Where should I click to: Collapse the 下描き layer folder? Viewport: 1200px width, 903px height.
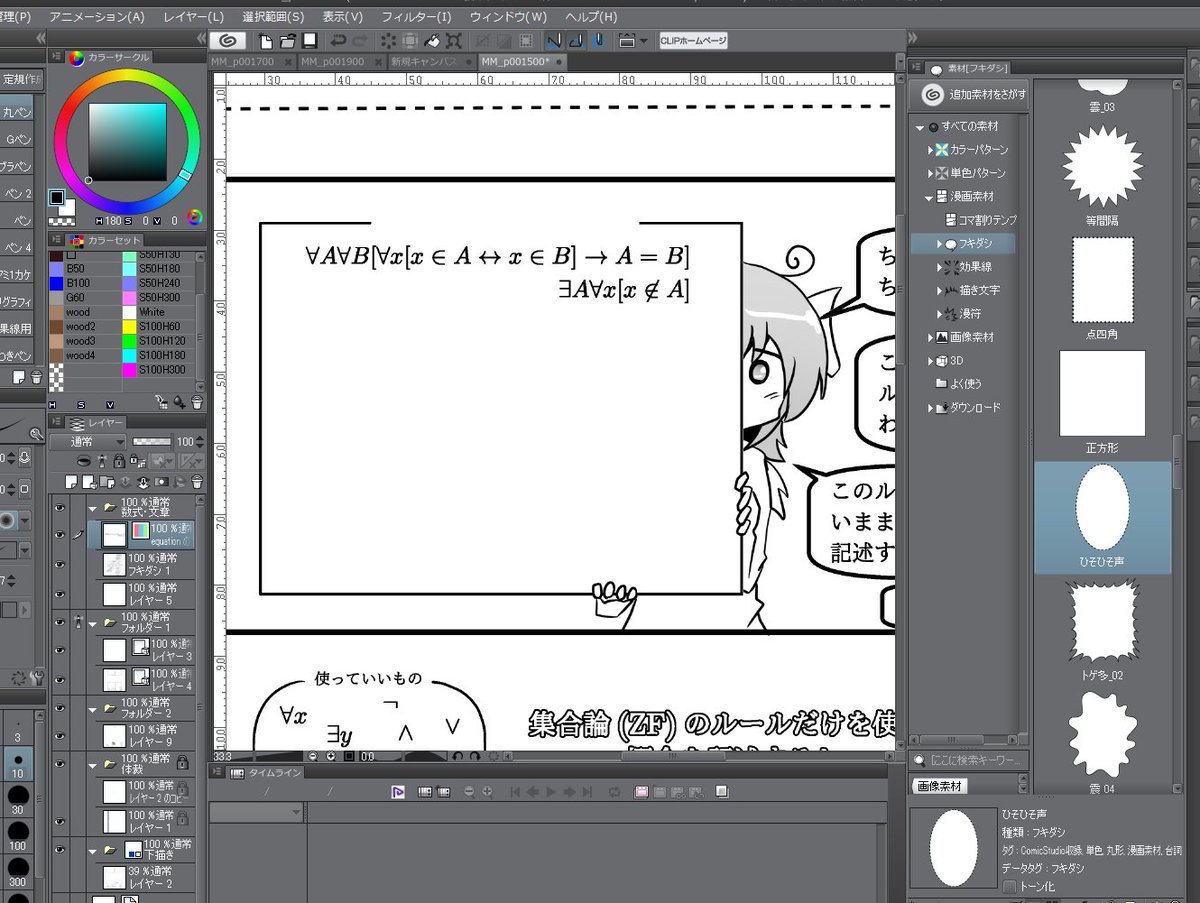(94, 850)
